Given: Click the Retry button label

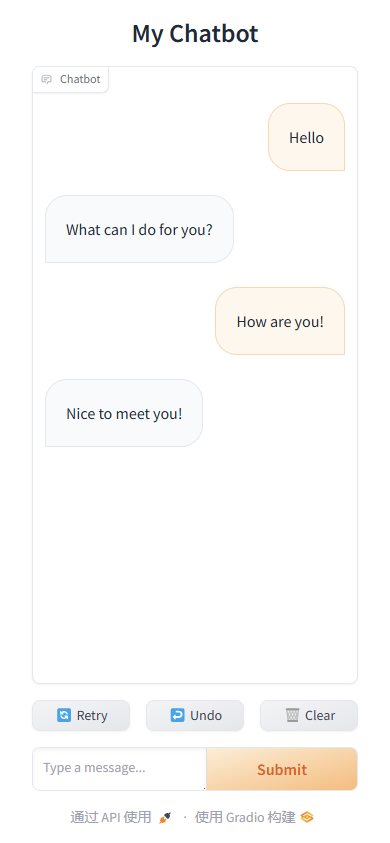Looking at the screenshot, I should pos(92,716).
